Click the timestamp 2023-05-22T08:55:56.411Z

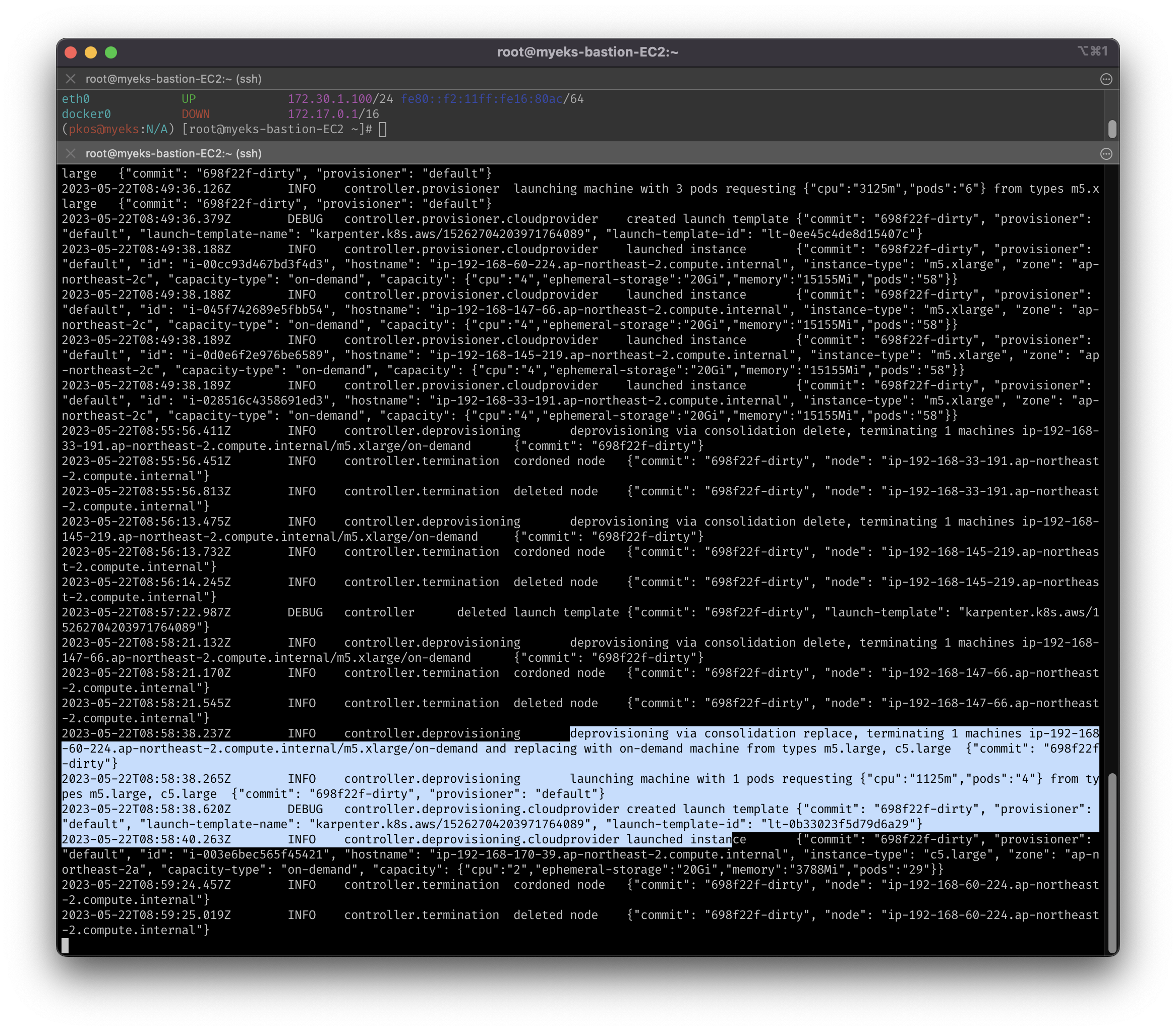coord(147,431)
